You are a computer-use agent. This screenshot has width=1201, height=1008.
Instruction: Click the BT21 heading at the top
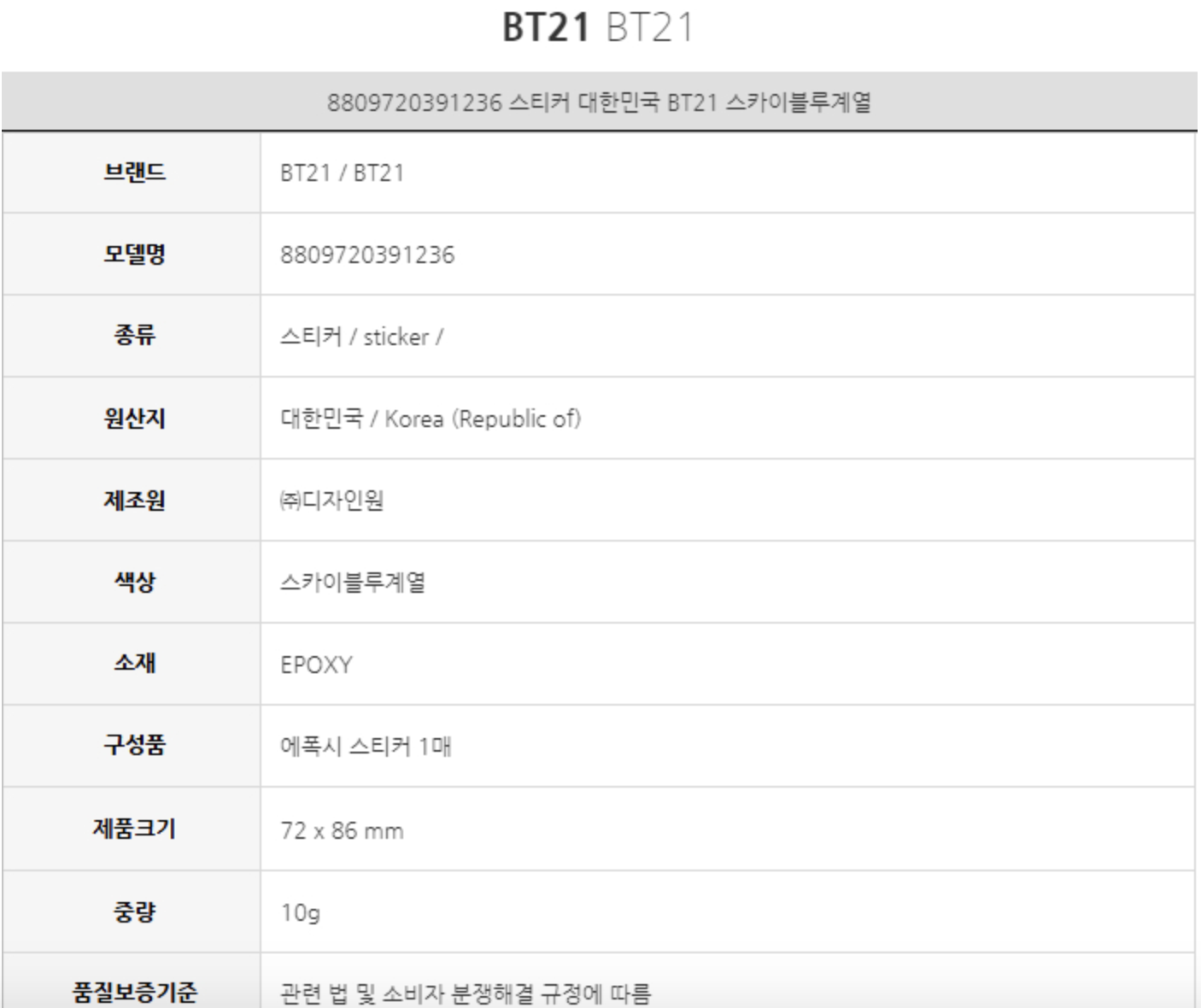tap(597, 27)
